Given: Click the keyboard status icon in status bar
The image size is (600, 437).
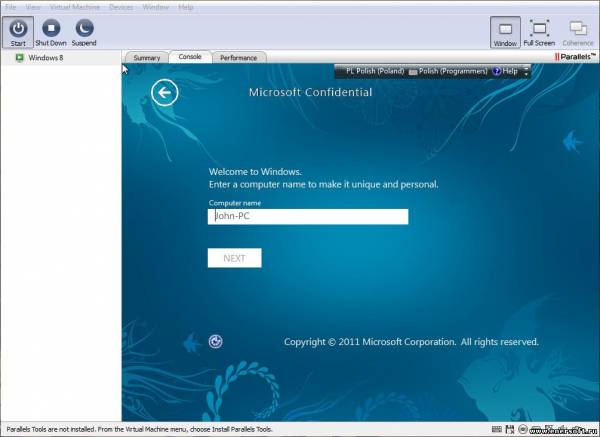Looking at the screenshot, I should (x=496, y=429).
